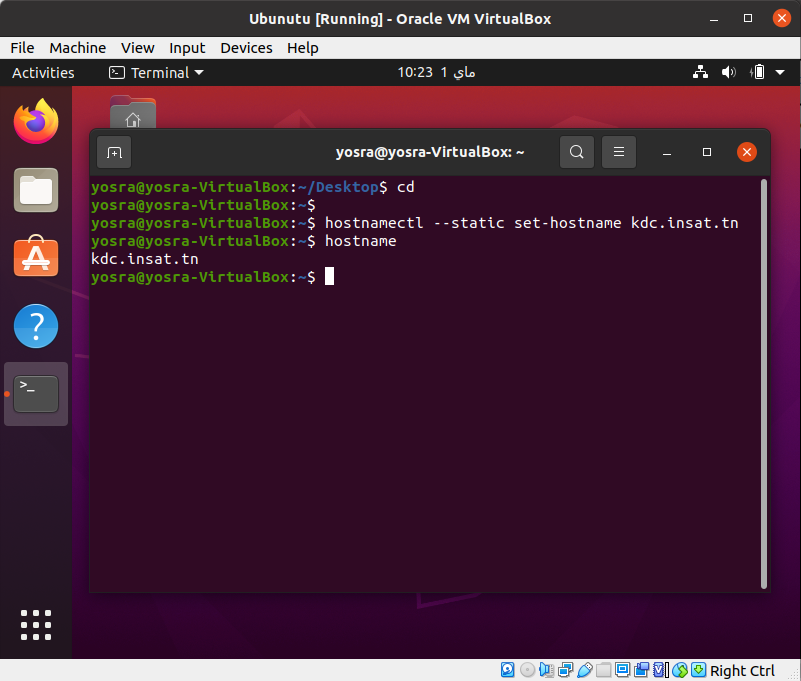The height and width of the screenshot is (681, 801).
Task: Open the clock showing 10:23
Action: pyautogui.click(x=436, y=73)
